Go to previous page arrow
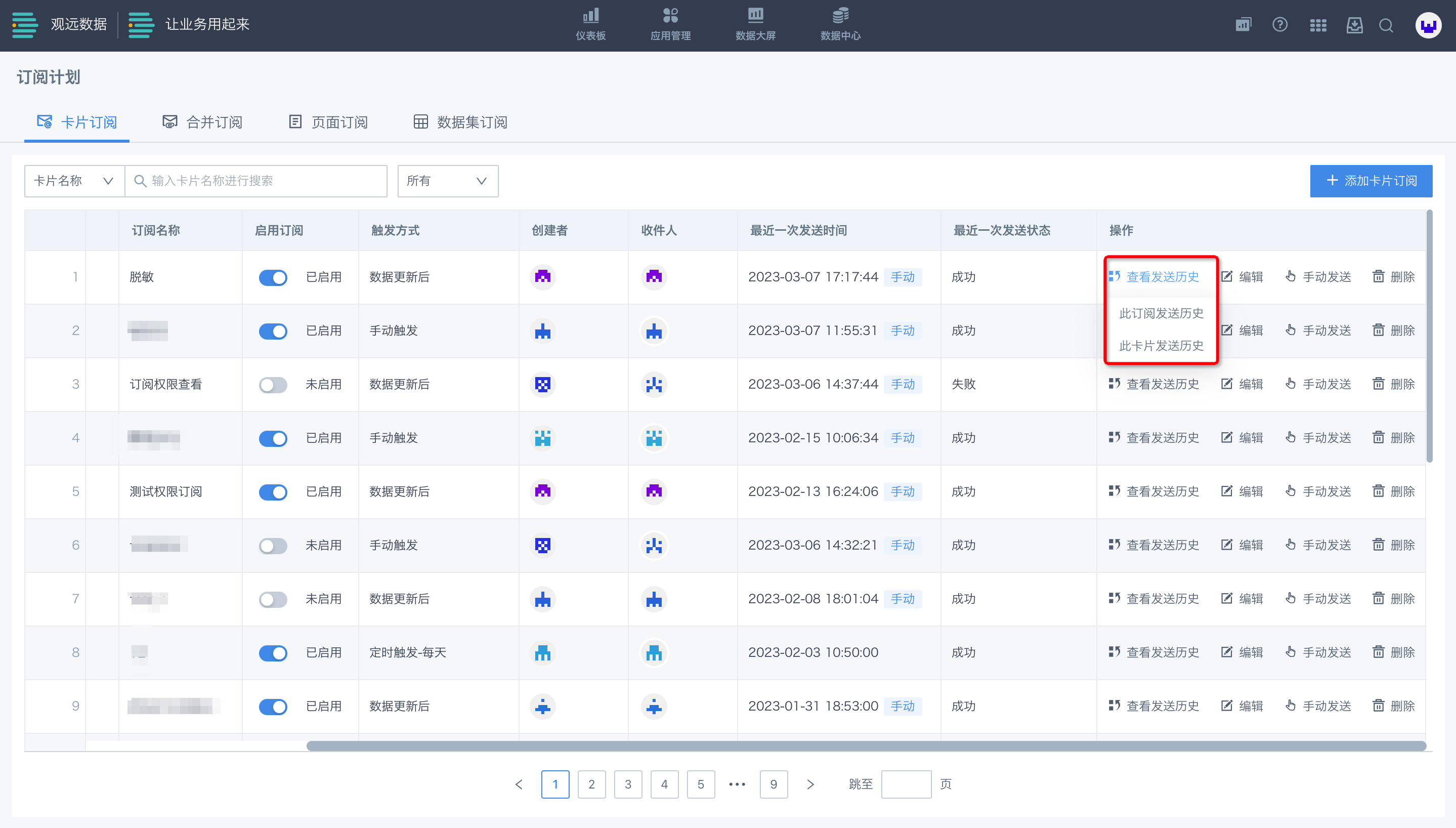Viewport: 1456px width, 828px height. click(519, 785)
